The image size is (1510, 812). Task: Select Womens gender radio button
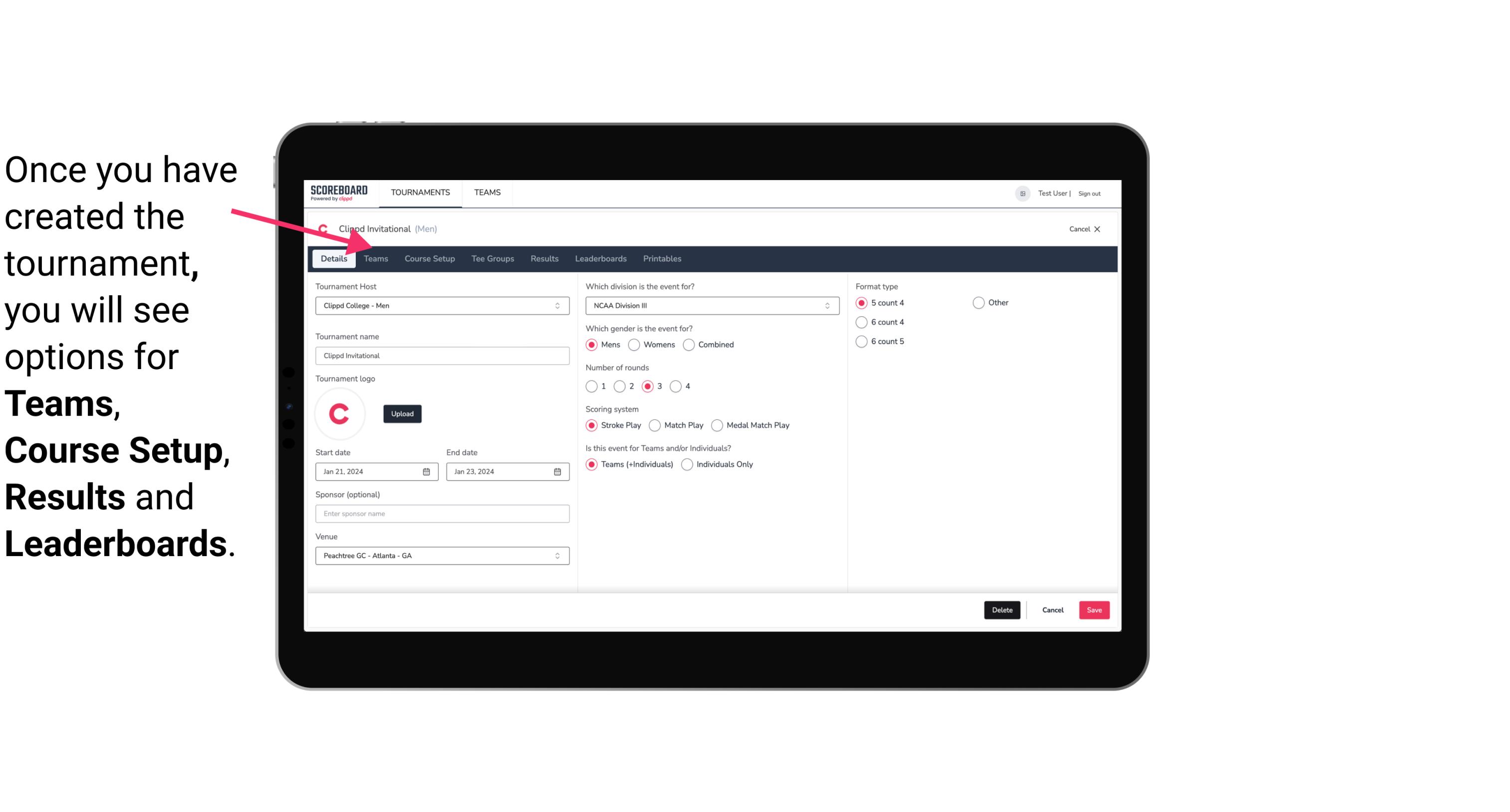coord(634,344)
